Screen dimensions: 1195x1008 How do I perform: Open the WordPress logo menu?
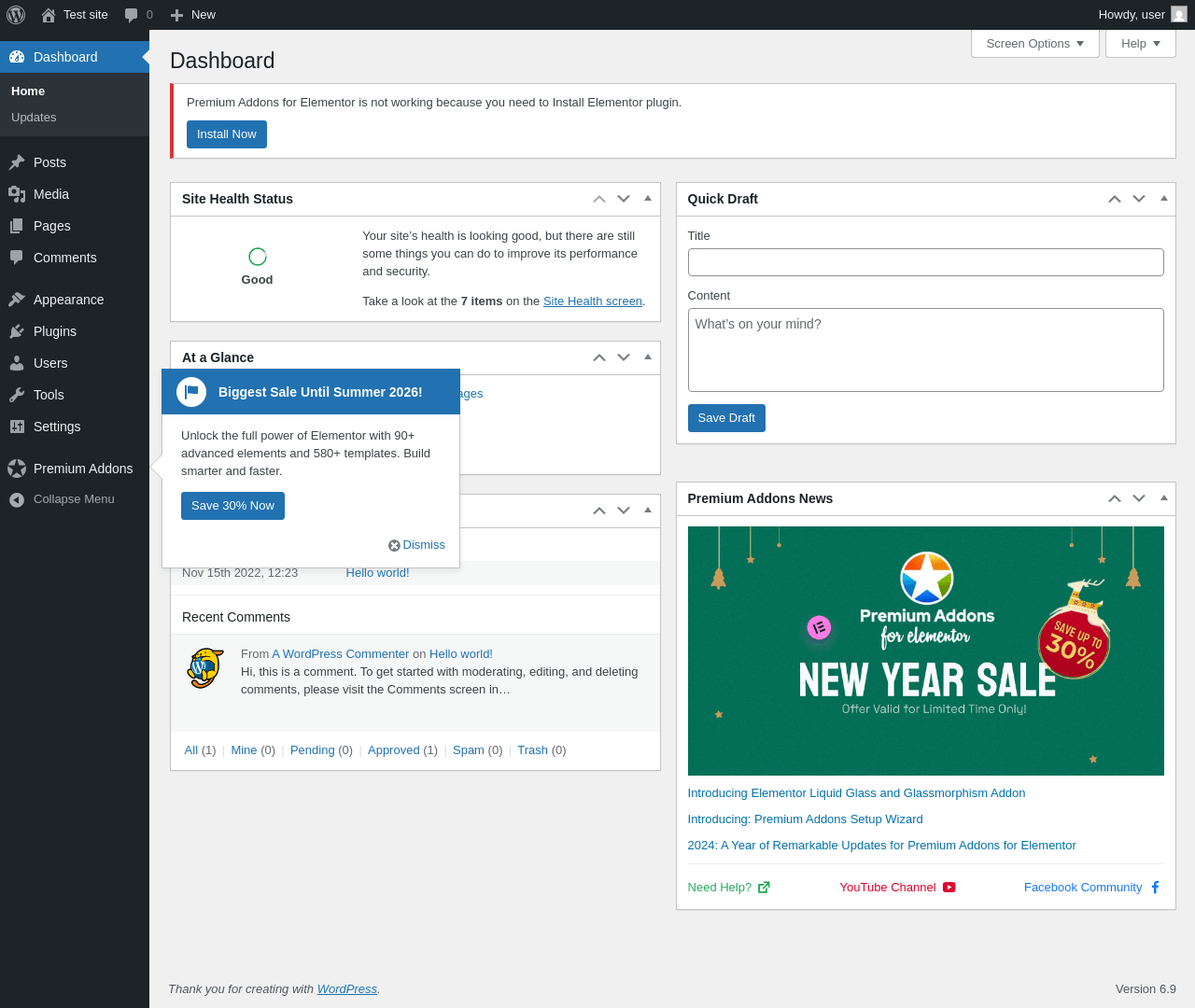coord(16,15)
